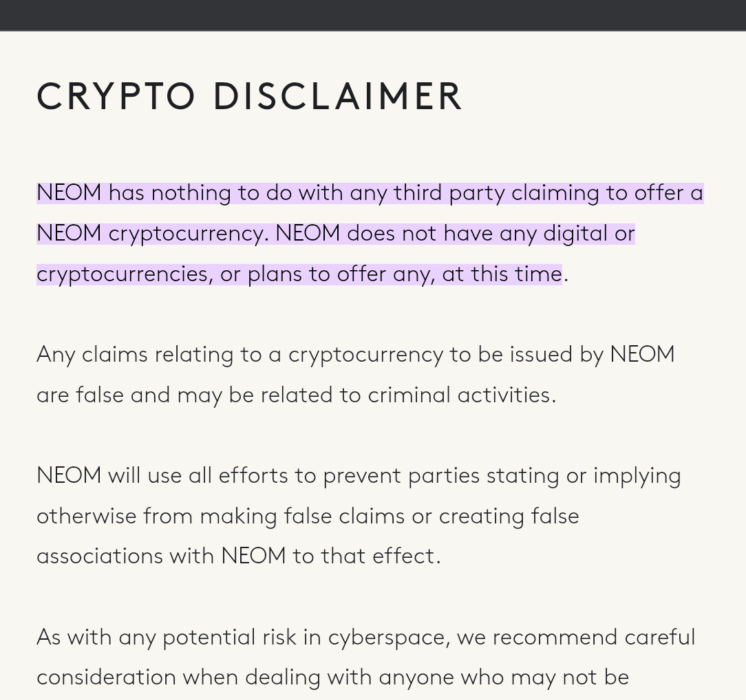Click highlighted phrase "at this time"

coord(503,274)
